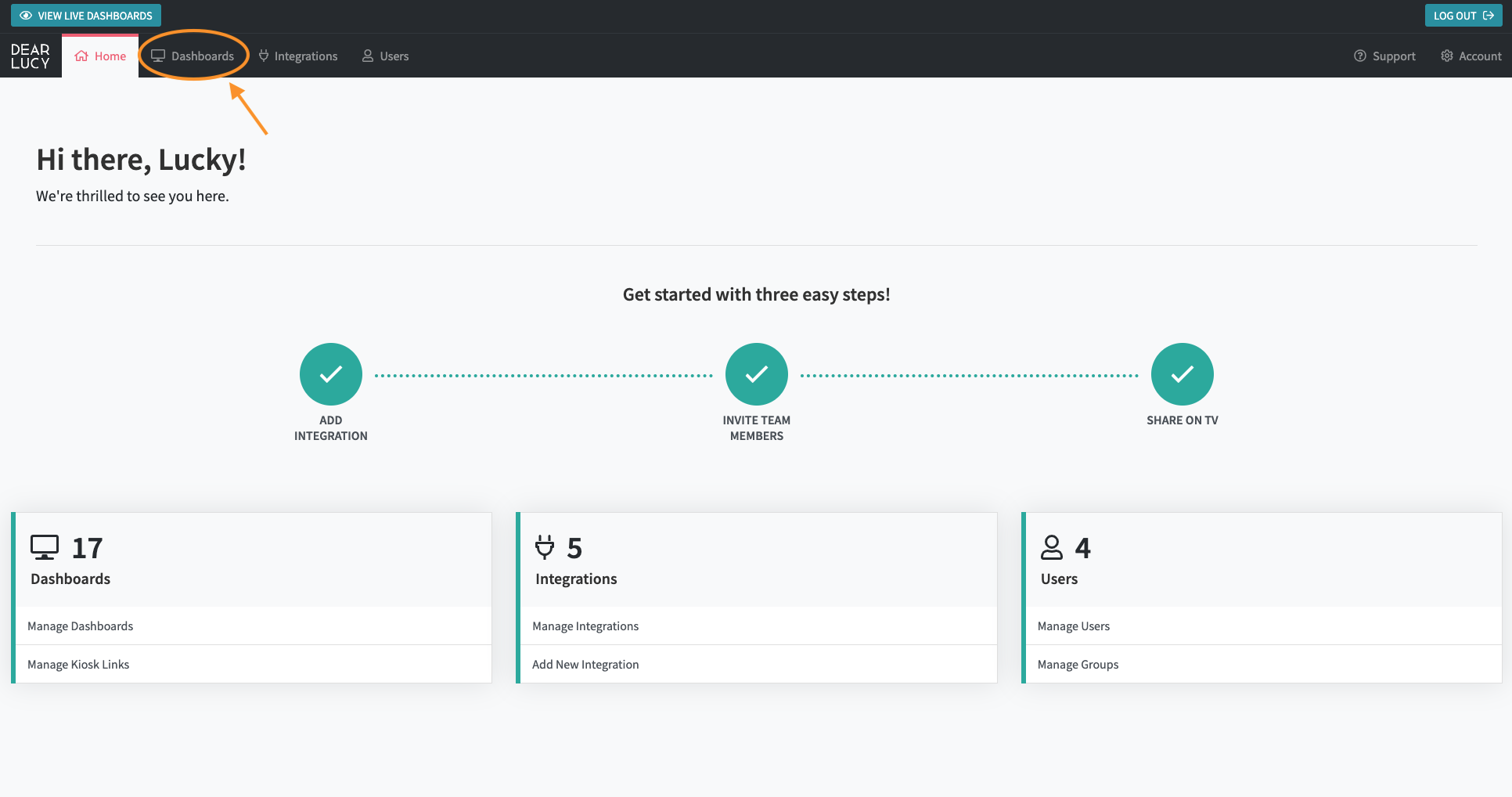1512x797 pixels.
Task: Click the Invite Team Members checkmark circle
Action: click(757, 374)
